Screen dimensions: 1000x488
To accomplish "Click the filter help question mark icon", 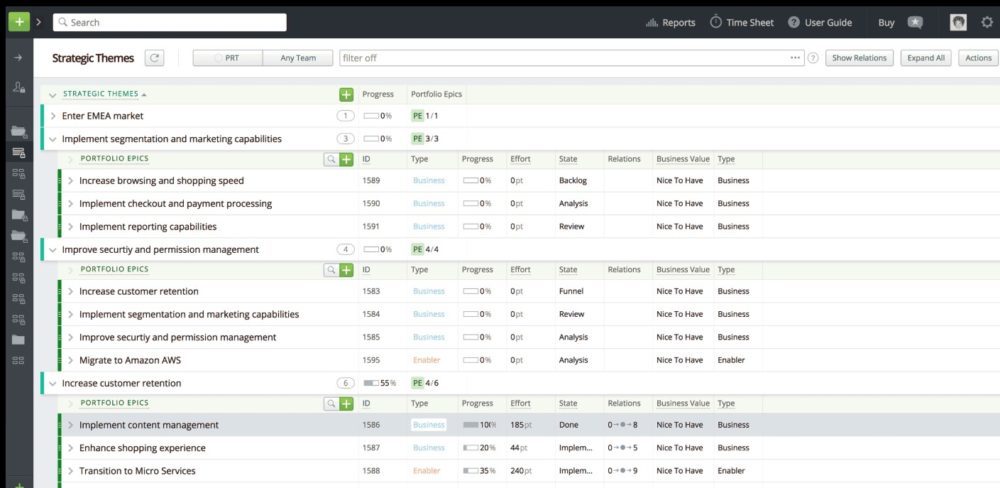I will (x=813, y=58).
